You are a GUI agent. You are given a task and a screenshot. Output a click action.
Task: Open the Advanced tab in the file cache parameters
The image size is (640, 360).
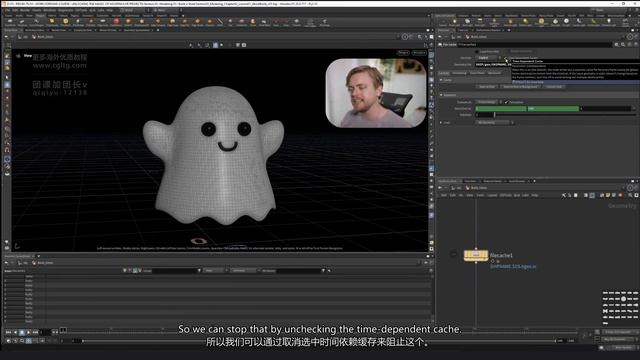(494, 73)
